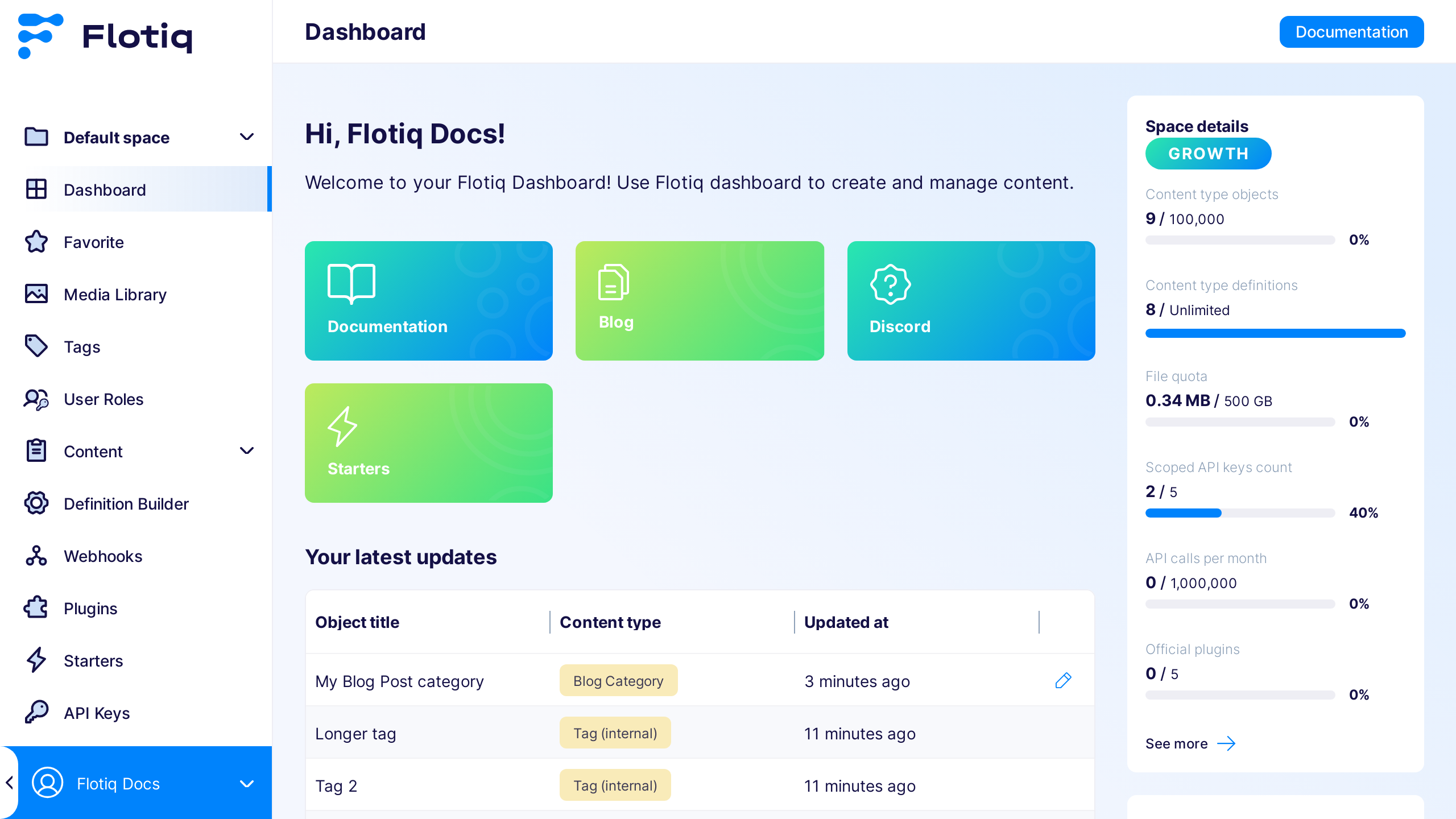Open Media Library from sidebar
This screenshot has height=819, width=1456.
point(136,294)
